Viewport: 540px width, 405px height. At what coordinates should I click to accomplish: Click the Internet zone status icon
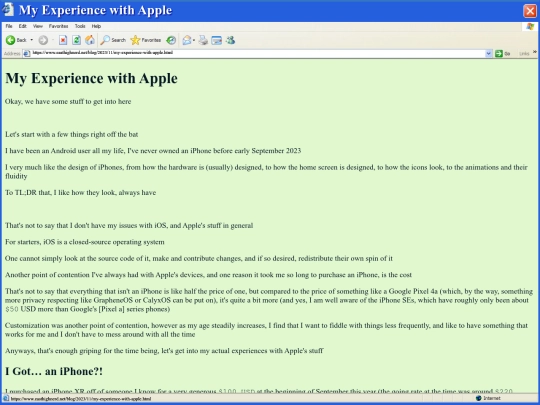(478, 398)
